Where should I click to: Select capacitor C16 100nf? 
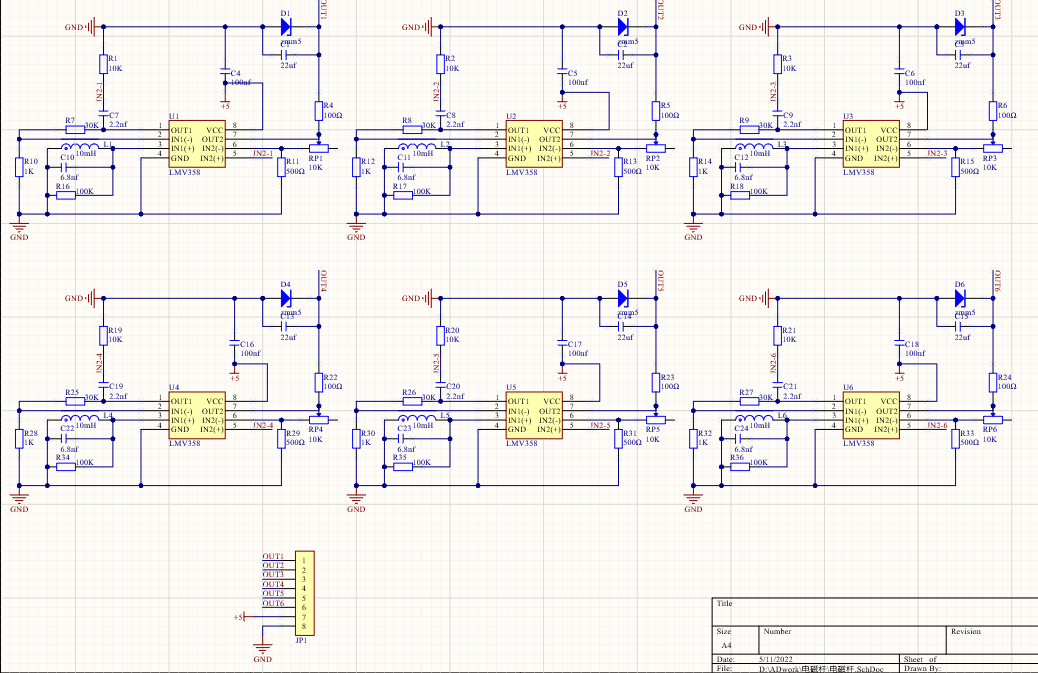tap(234, 343)
